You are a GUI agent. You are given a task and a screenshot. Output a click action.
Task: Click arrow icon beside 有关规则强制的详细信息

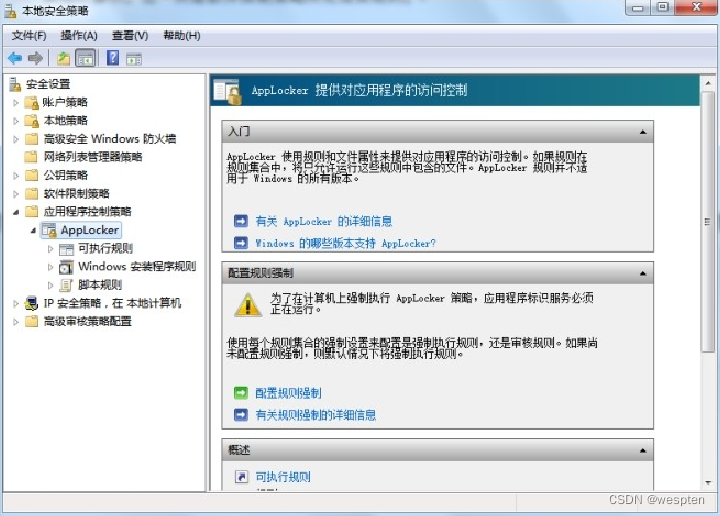tap(241, 415)
